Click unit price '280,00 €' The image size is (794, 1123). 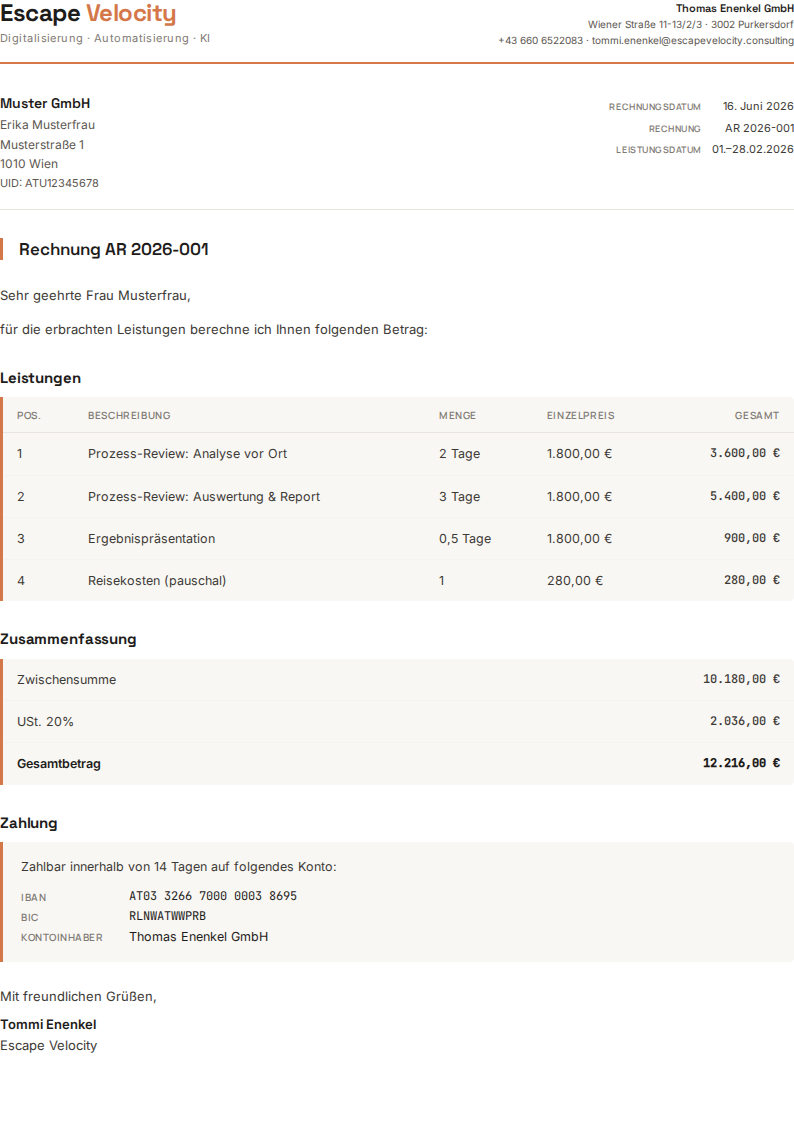pos(575,581)
